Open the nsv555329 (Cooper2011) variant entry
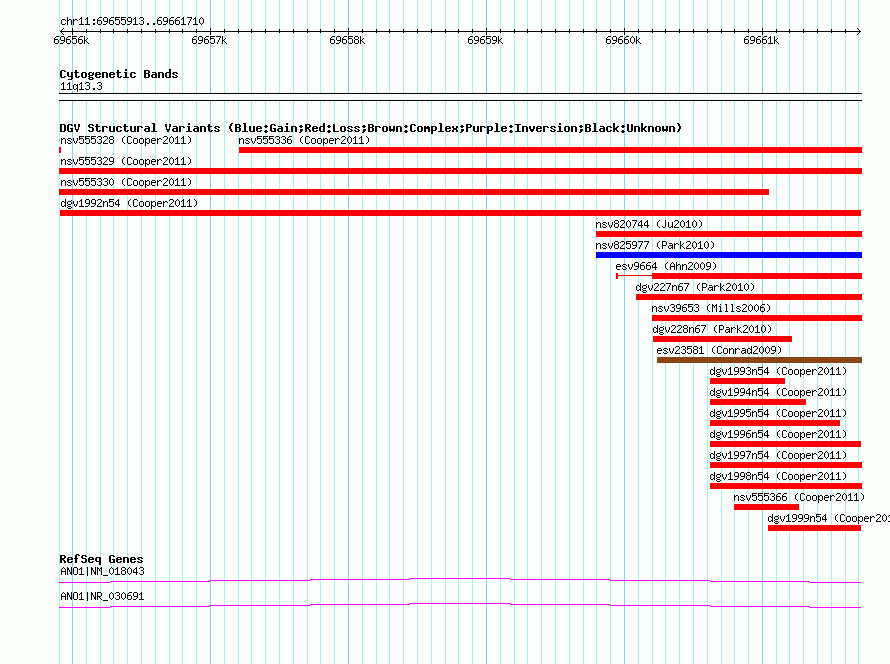 [x=126, y=161]
